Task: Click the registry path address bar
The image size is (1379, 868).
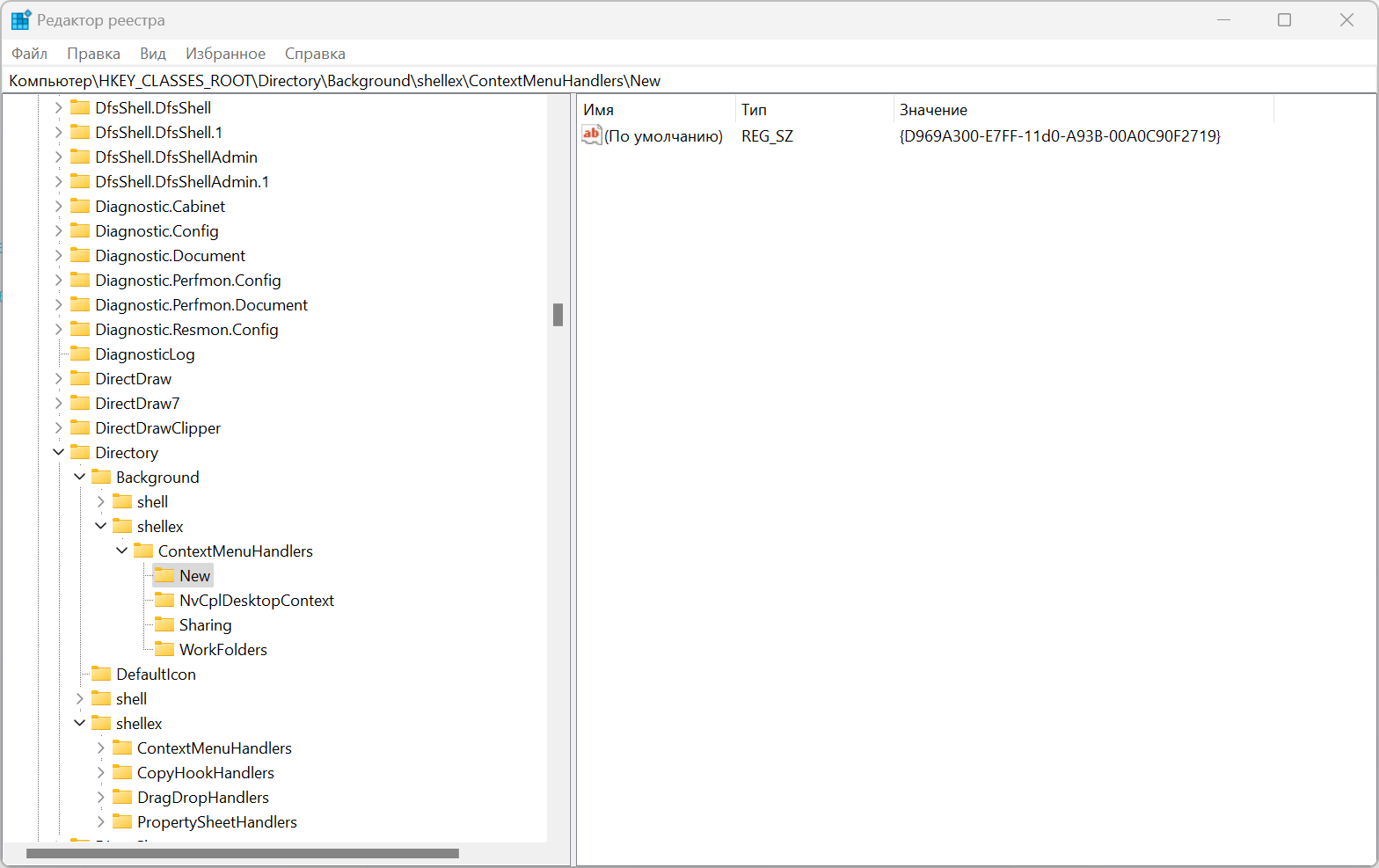Action: 689,81
